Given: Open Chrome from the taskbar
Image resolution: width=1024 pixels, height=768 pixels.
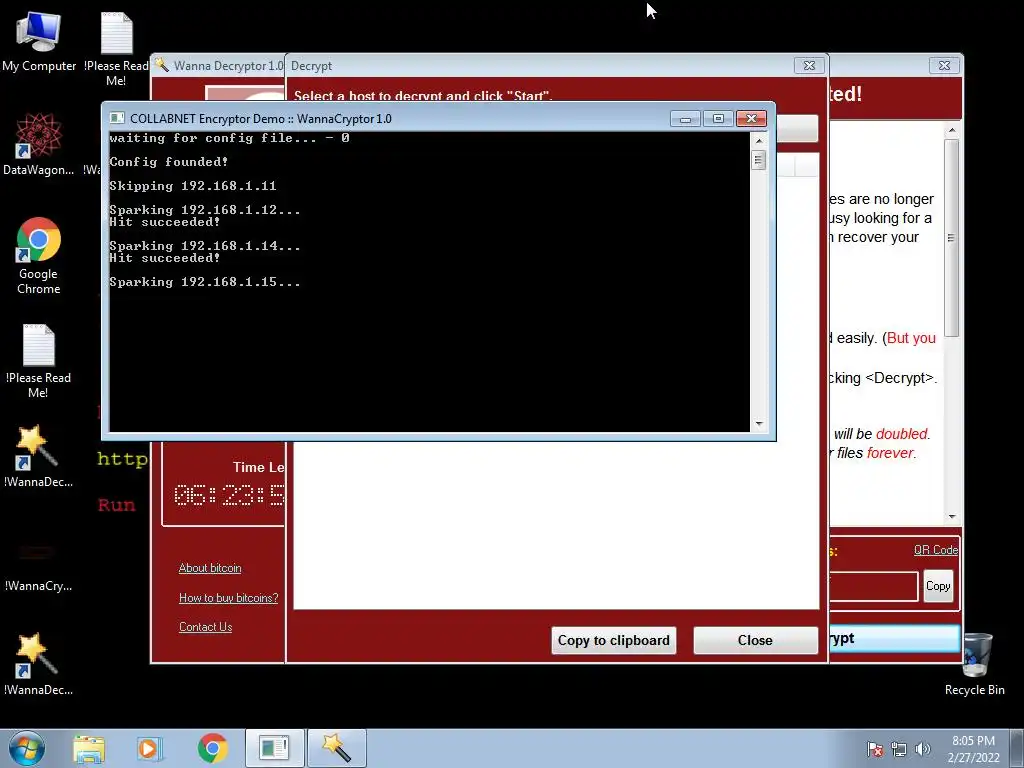Looking at the screenshot, I should click(x=212, y=748).
